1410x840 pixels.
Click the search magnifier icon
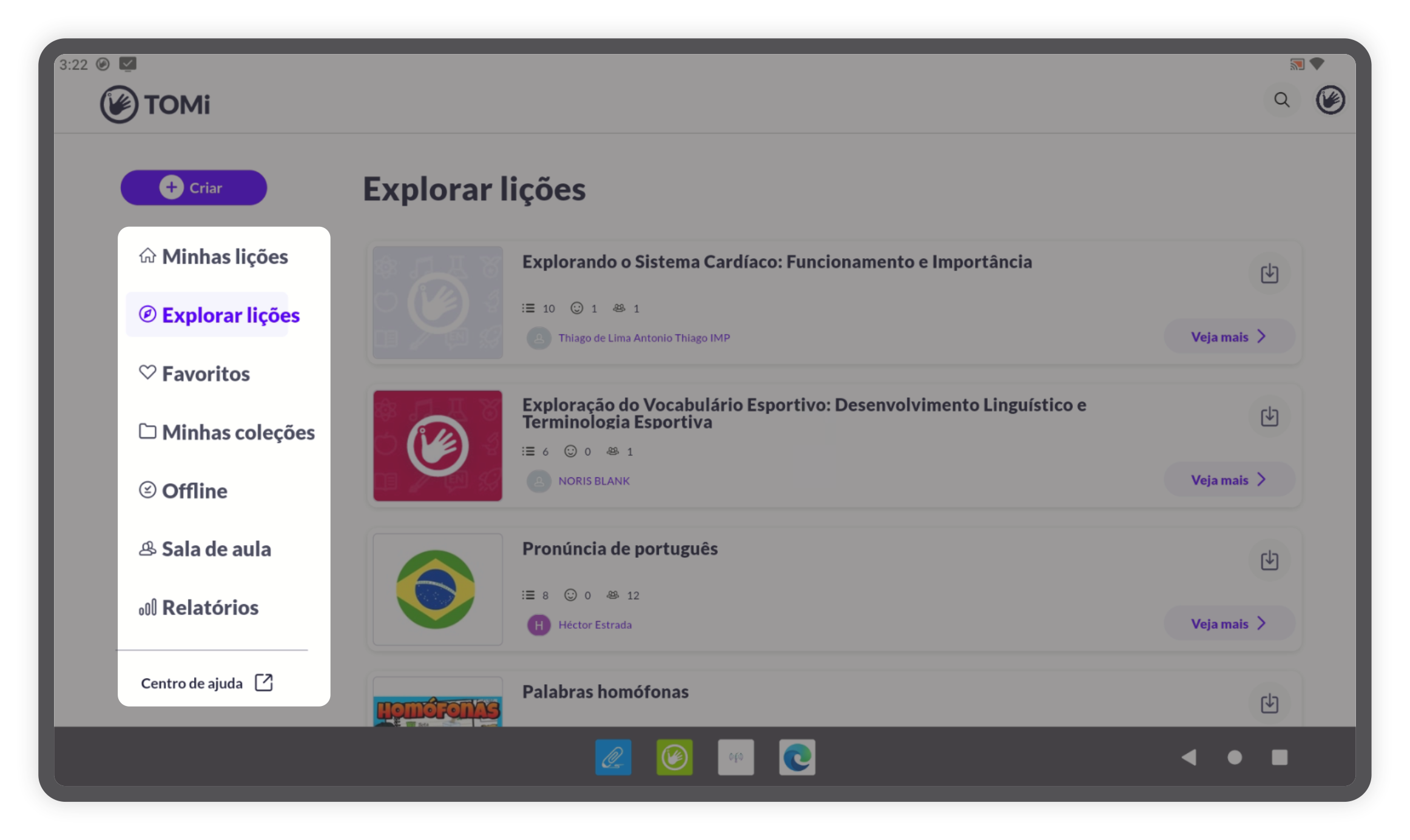point(1281,100)
